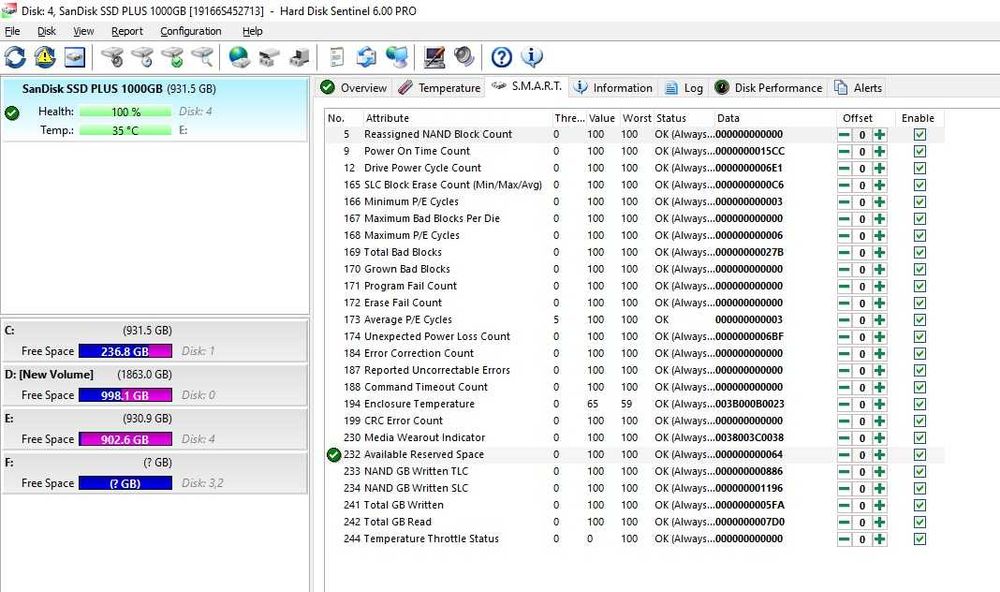
Task: Increase offset for Grown Bad Blocks
Action: 879,269
